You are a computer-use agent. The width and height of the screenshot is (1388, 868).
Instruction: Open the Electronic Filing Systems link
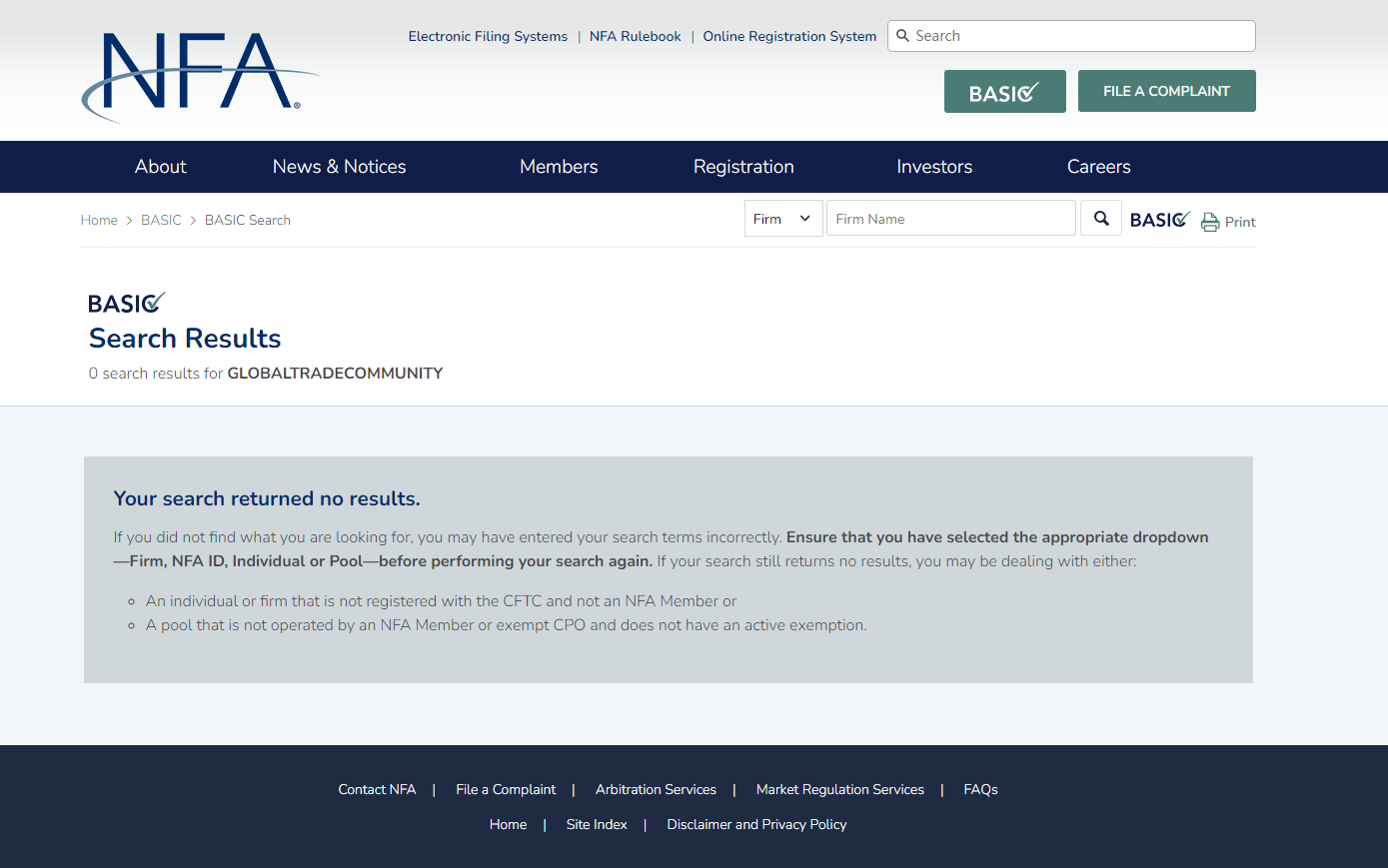click(488, 37)
